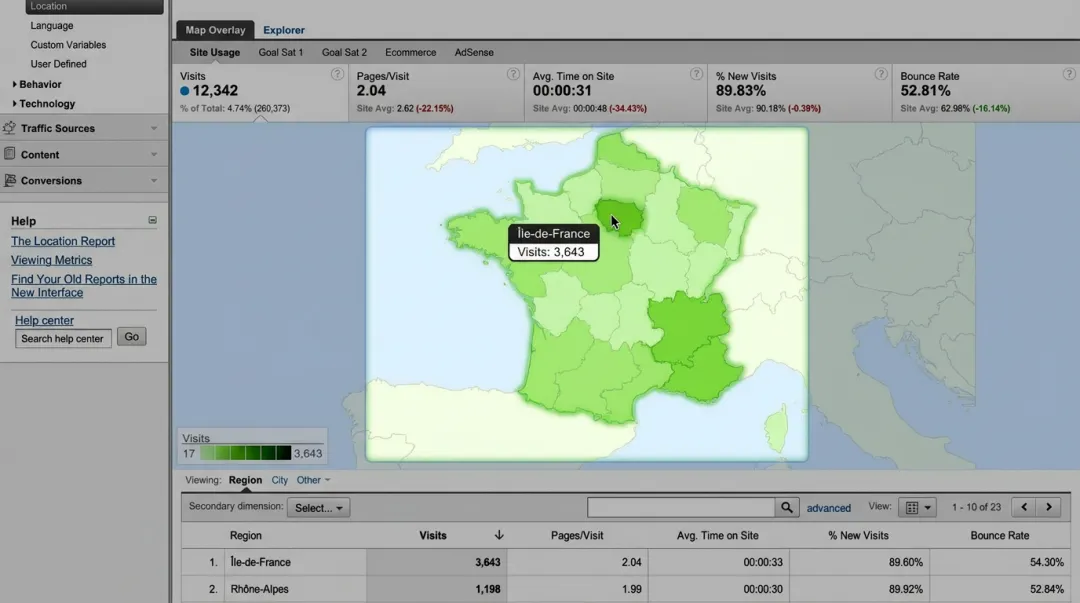Click the Corsica island on the map

pyautogui.click(x=777, y=429)
